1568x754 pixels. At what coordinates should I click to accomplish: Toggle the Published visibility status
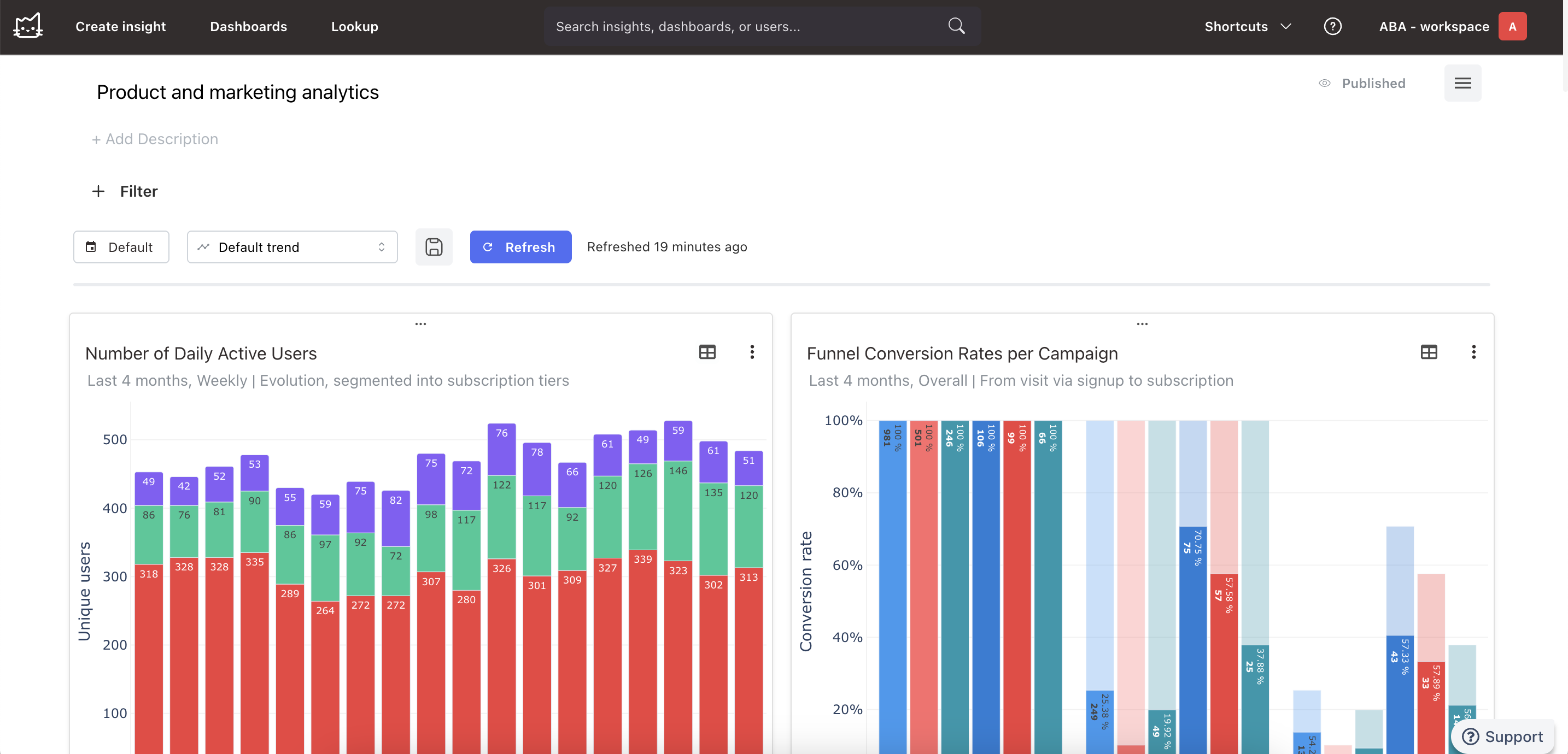(x=1362, y=84)
